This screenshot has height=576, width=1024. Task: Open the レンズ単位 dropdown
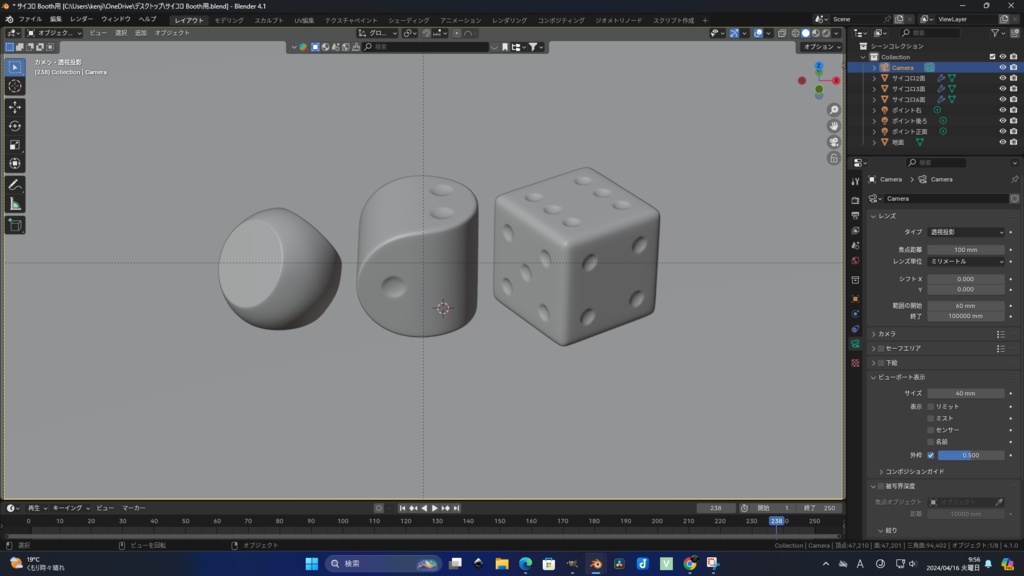tap(966, 262)
